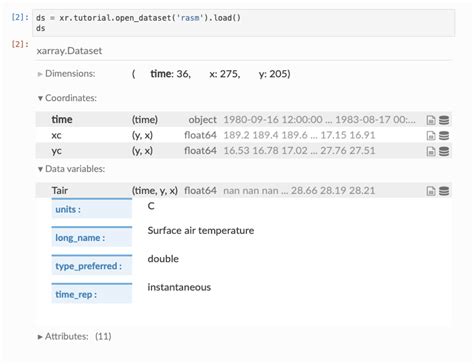Collapse attributes of Tair variable

431,191
